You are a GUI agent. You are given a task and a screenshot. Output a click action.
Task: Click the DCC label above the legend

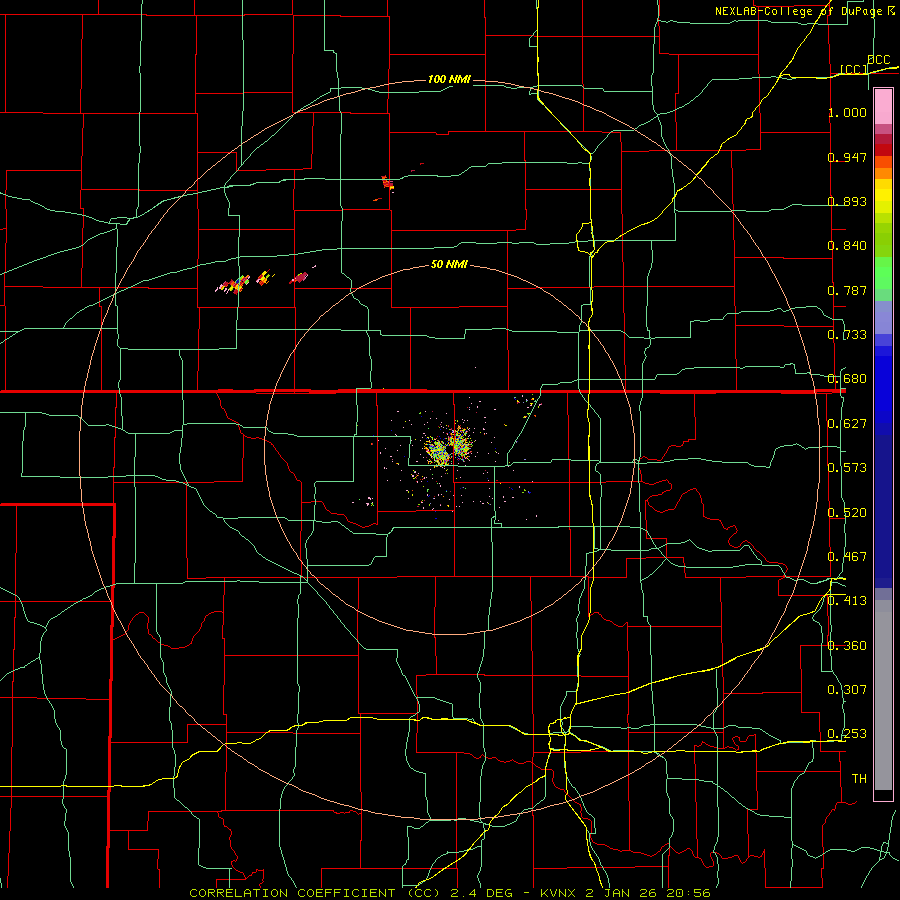879,60
